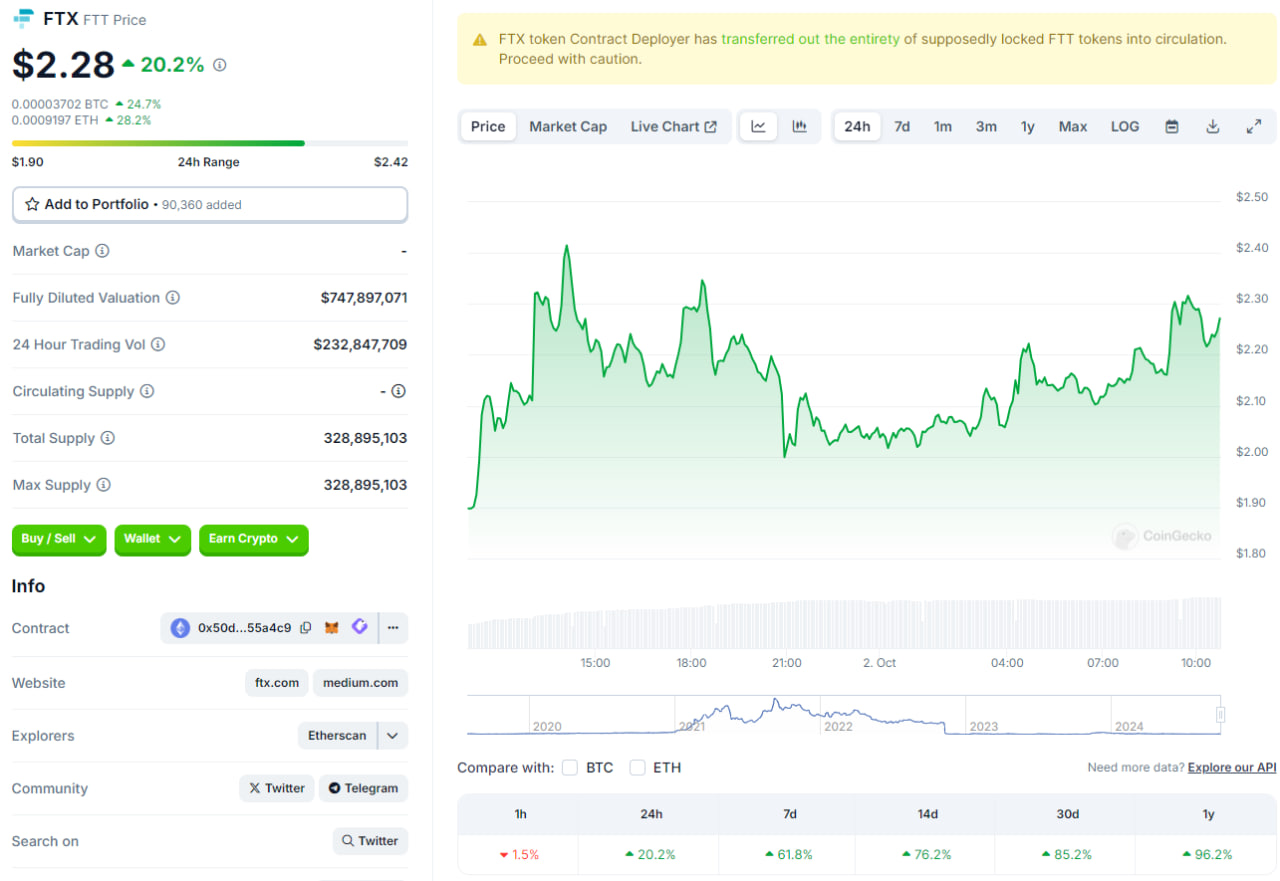Open the Fully Diluted Valuation info icon

click(x=173, y=298)
